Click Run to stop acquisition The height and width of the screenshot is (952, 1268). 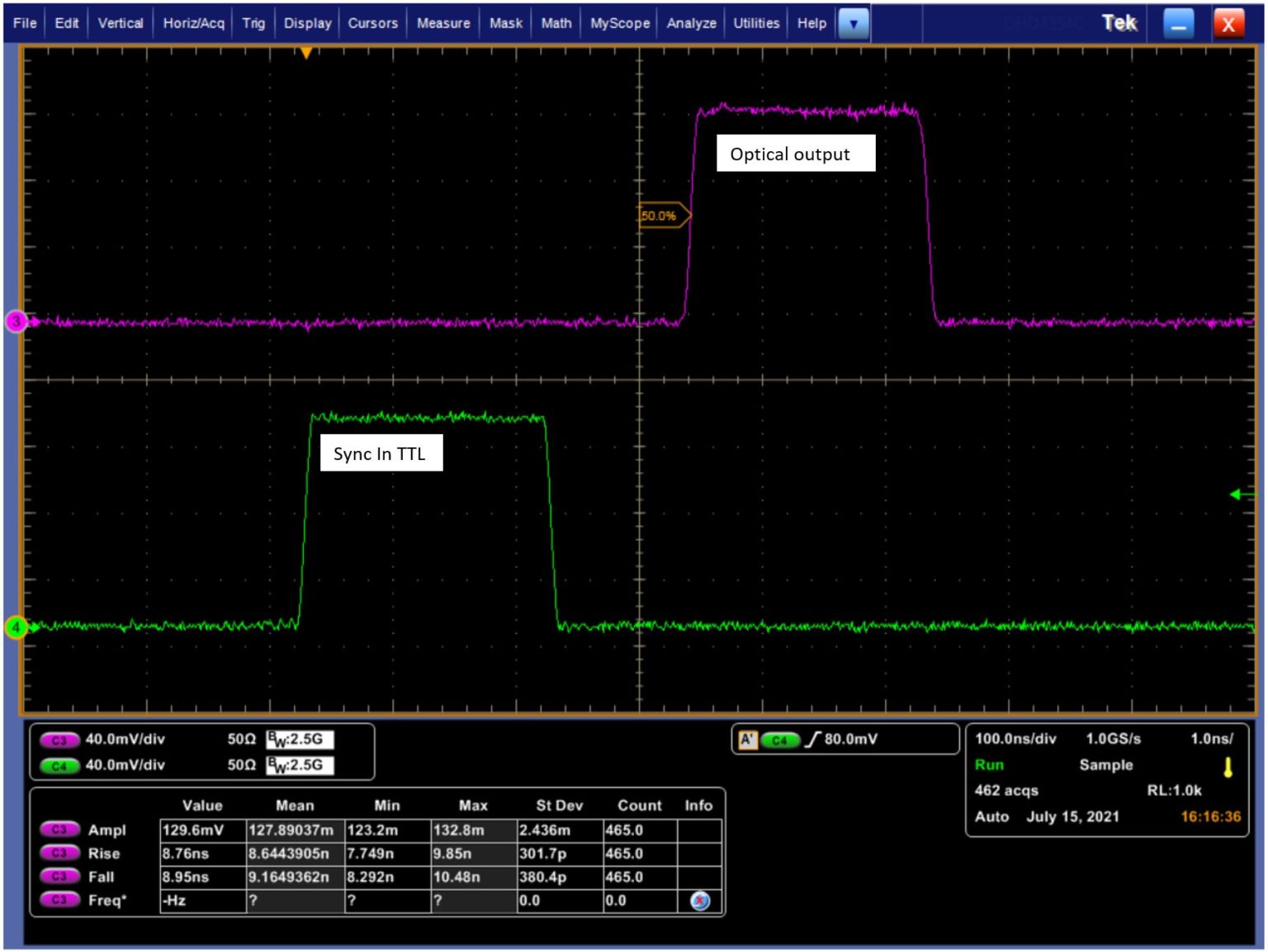[988, 765]
